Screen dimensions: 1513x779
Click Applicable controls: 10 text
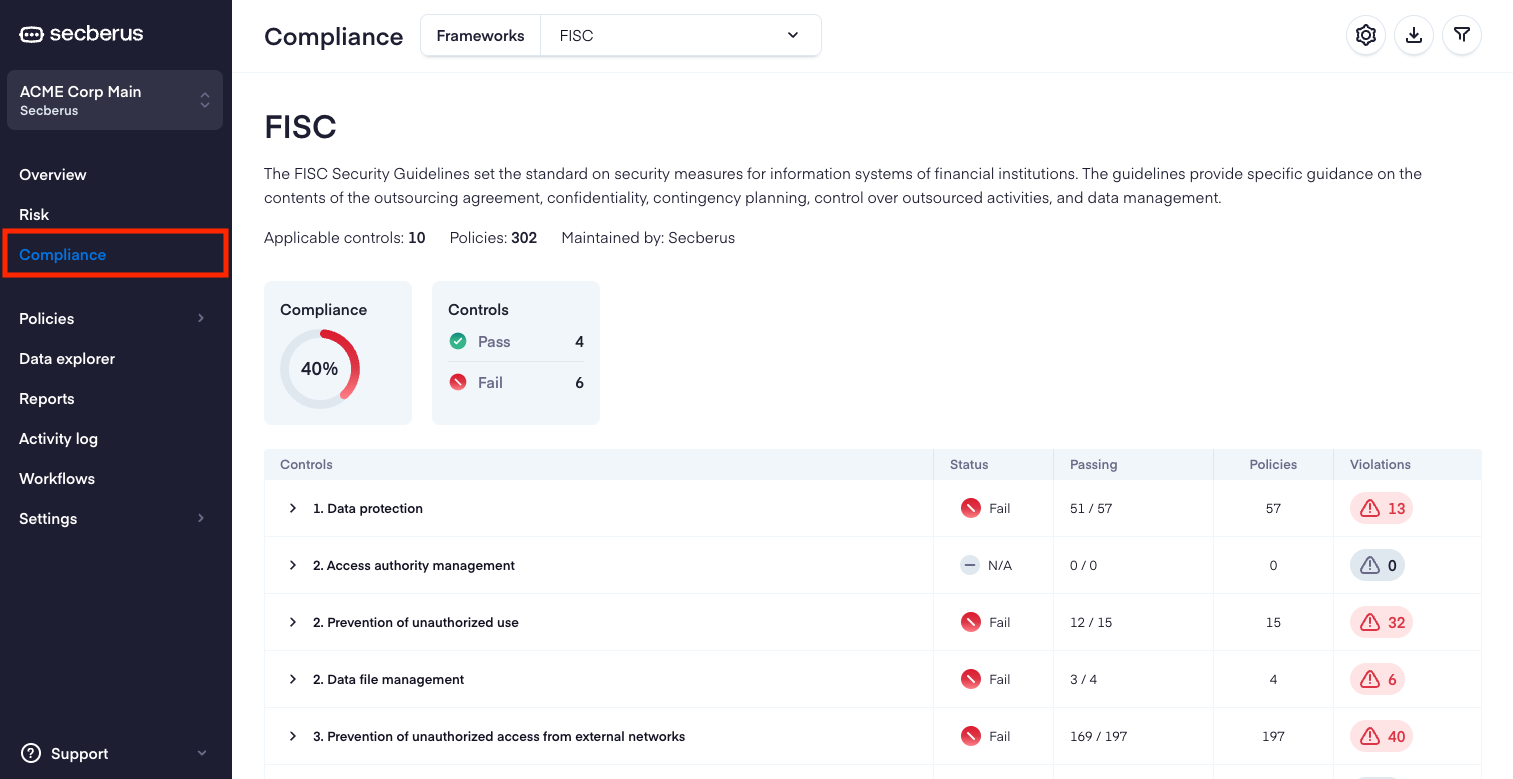click(345, 238)
